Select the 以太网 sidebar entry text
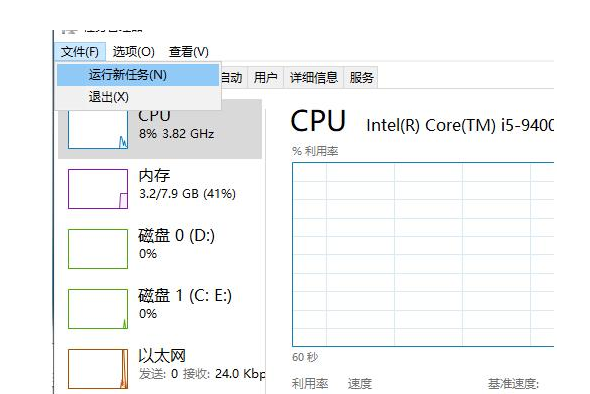The height and width of the screenshot is (394, 590). (x=162, y=356)
